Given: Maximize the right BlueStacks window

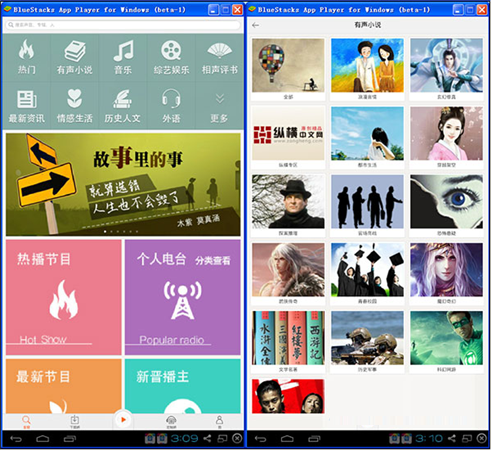Looking at the screenshot, I should click(470, 10).
